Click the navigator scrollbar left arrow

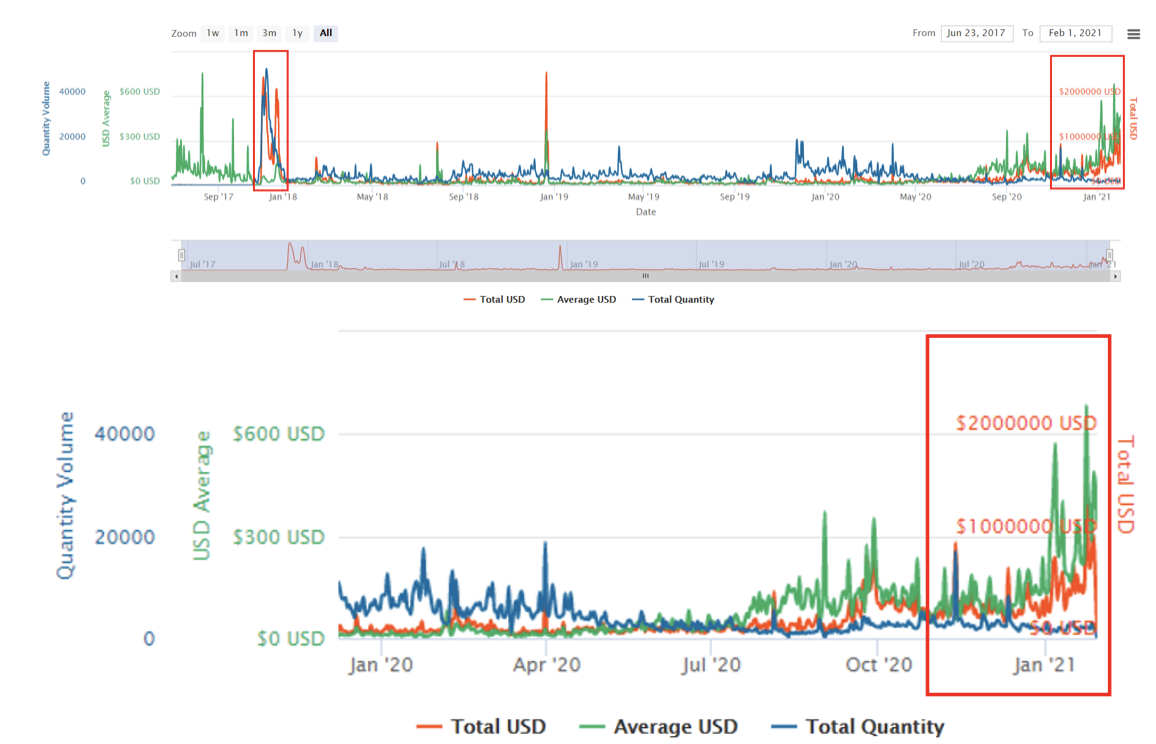click(176, 276)
